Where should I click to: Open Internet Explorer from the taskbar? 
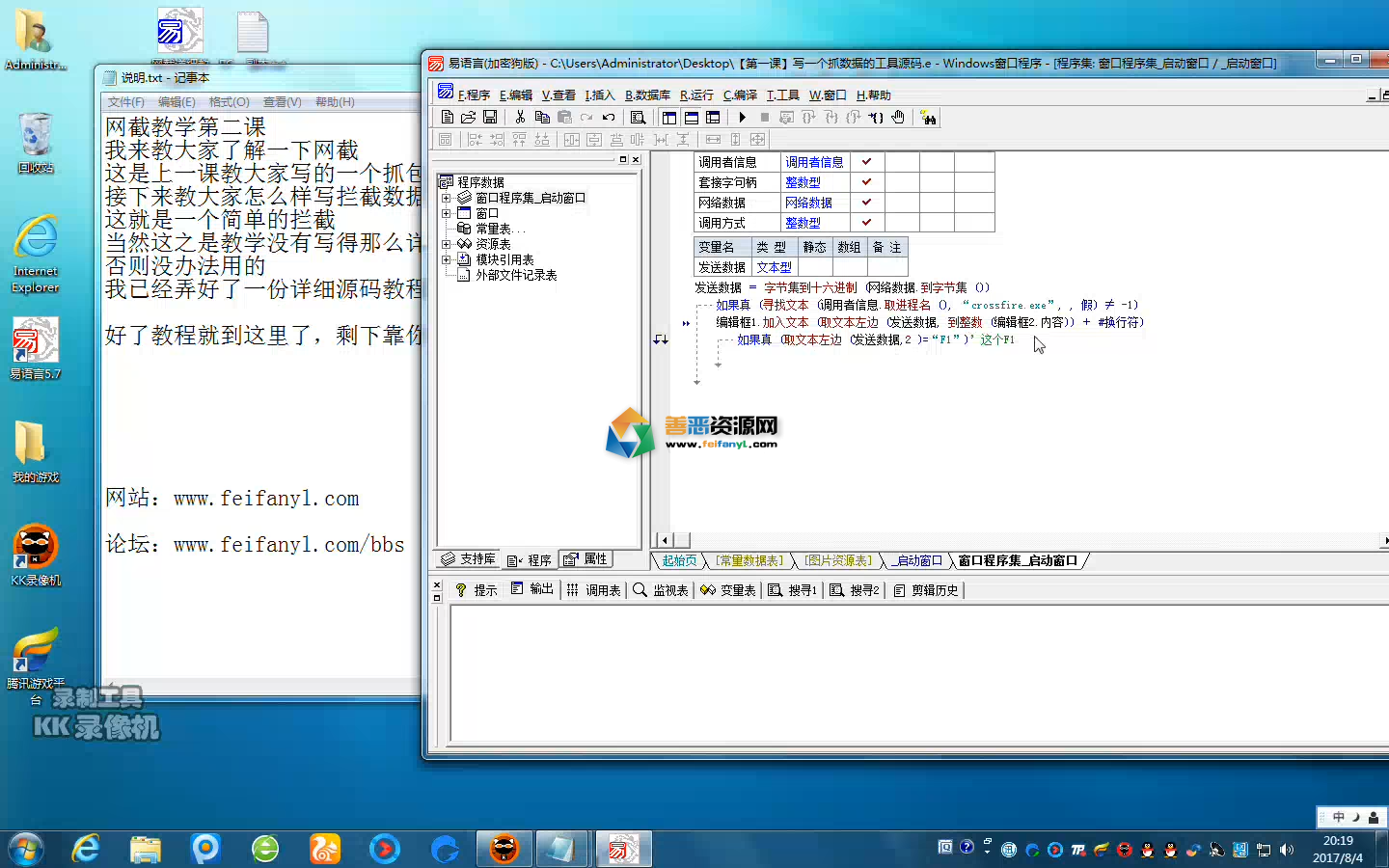coord(86,849)
